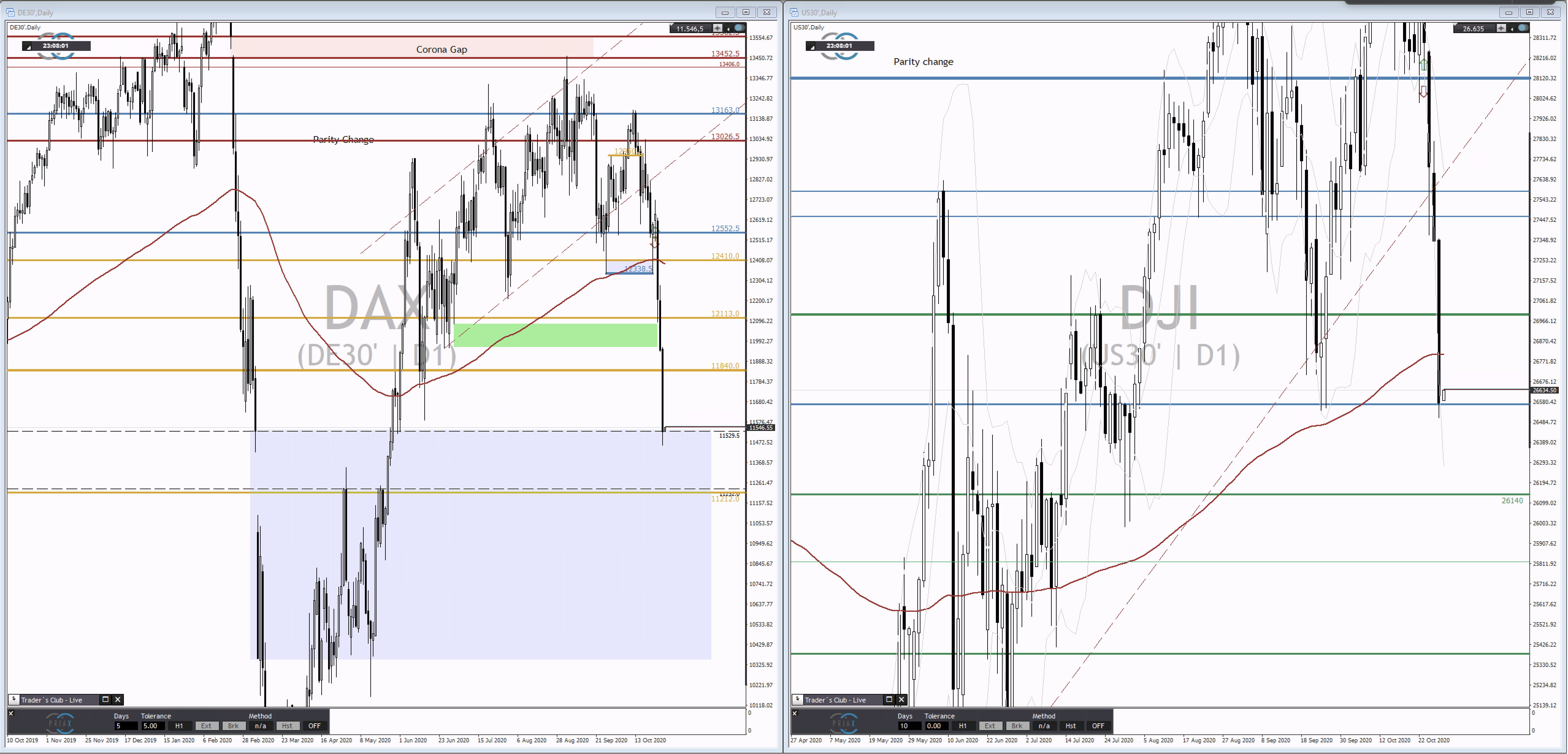Screen dimensions: 1568x754
Task: Open the n/a Method selector in DE30 bar
Action: coord(261,725)
